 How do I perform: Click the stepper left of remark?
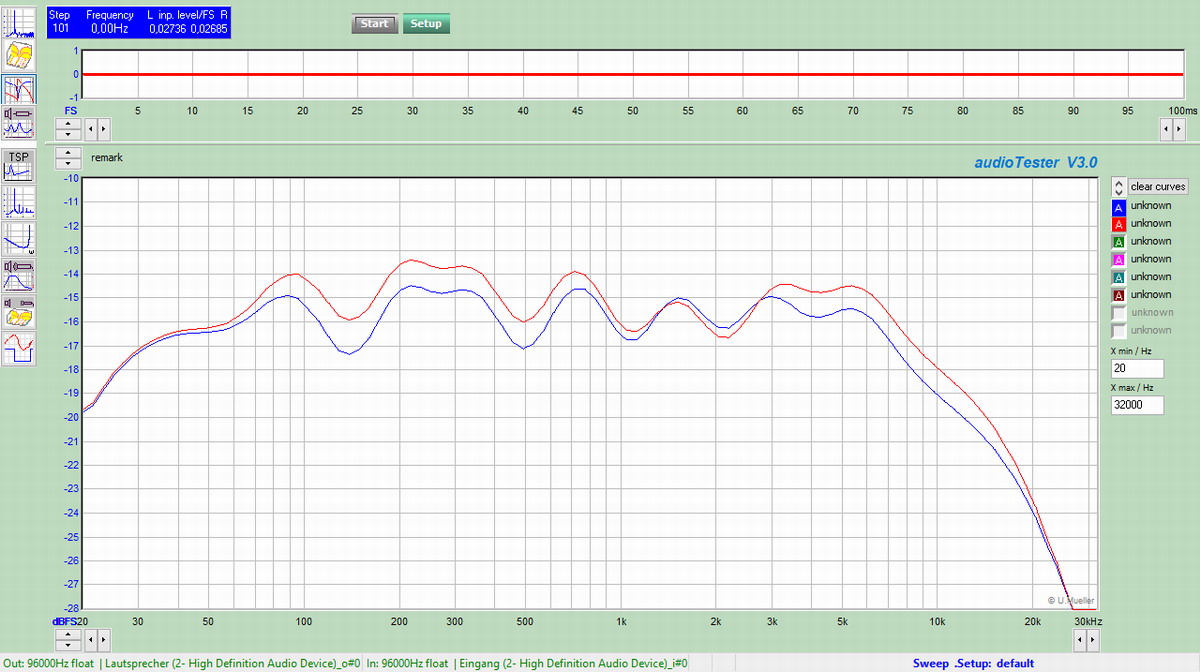pyautogui.click(x=67, y=158)
